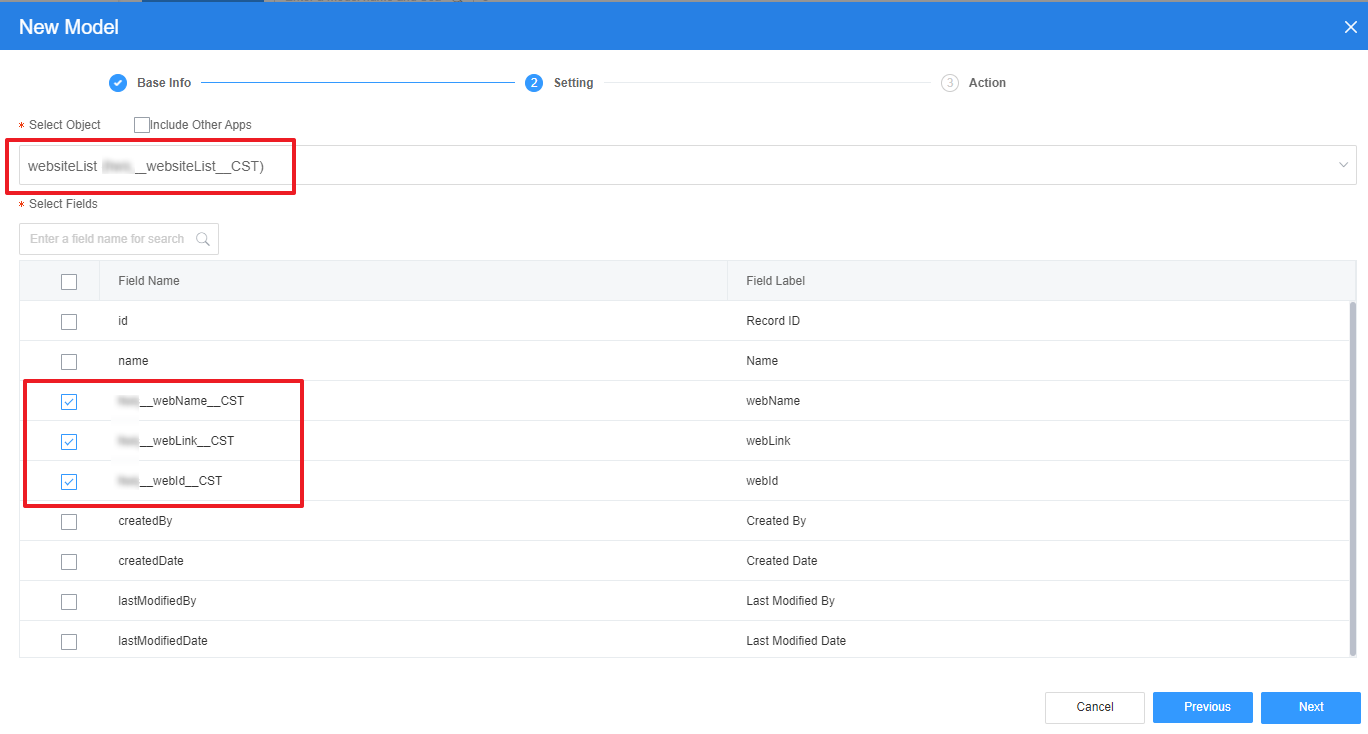Image resolution: width=1368 pixels, height=734 pixels.
Task: Click the Action step number icon
Action: 950,83
